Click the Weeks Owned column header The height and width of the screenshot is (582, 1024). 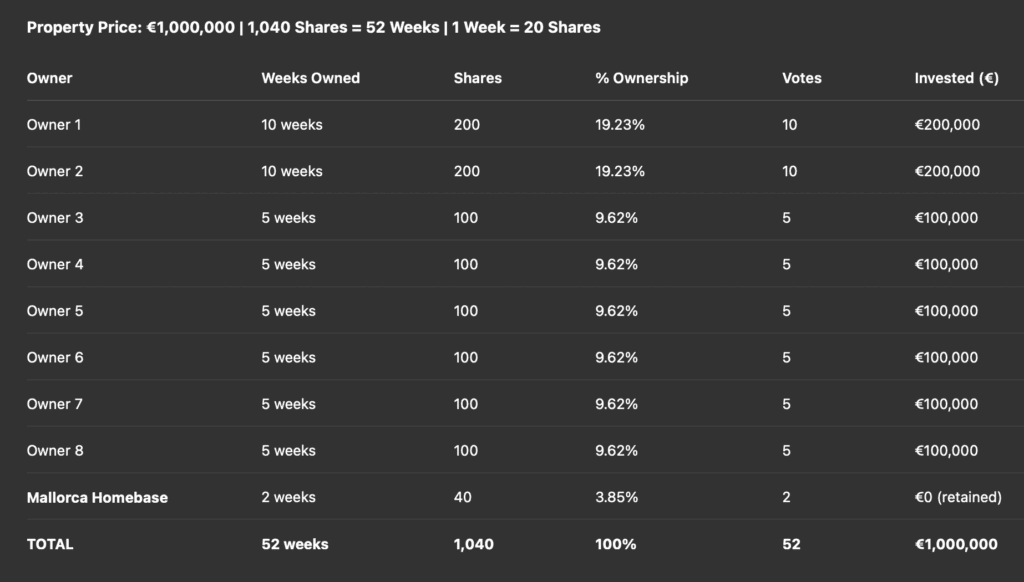(x=310, y=78)
